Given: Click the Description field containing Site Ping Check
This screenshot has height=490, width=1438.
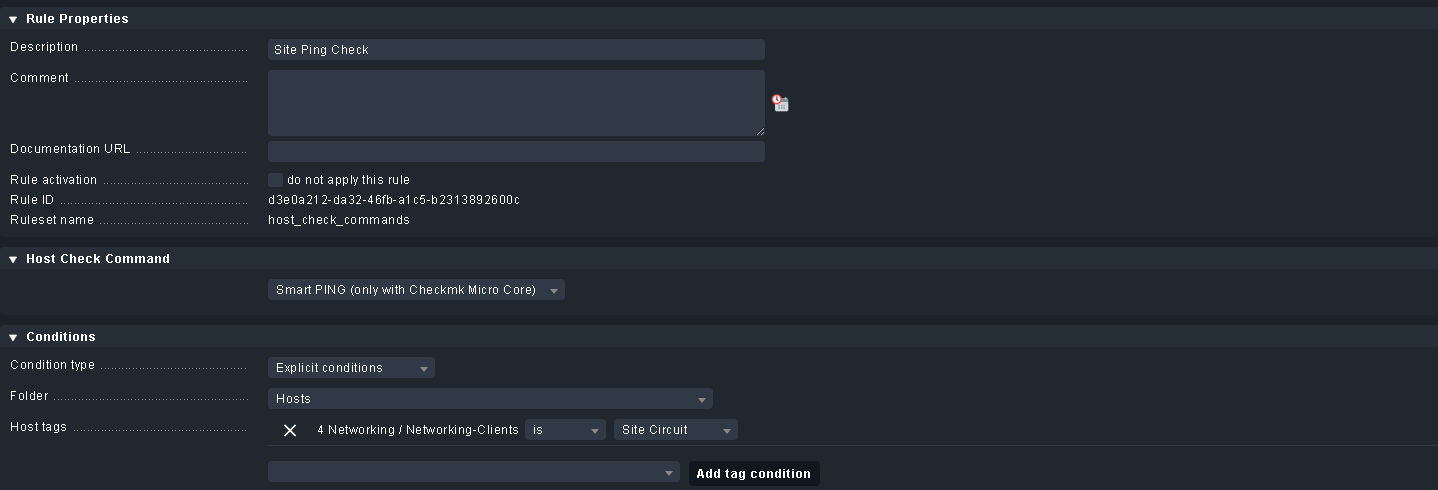Looking at the screenshot, I should (516, 50).
